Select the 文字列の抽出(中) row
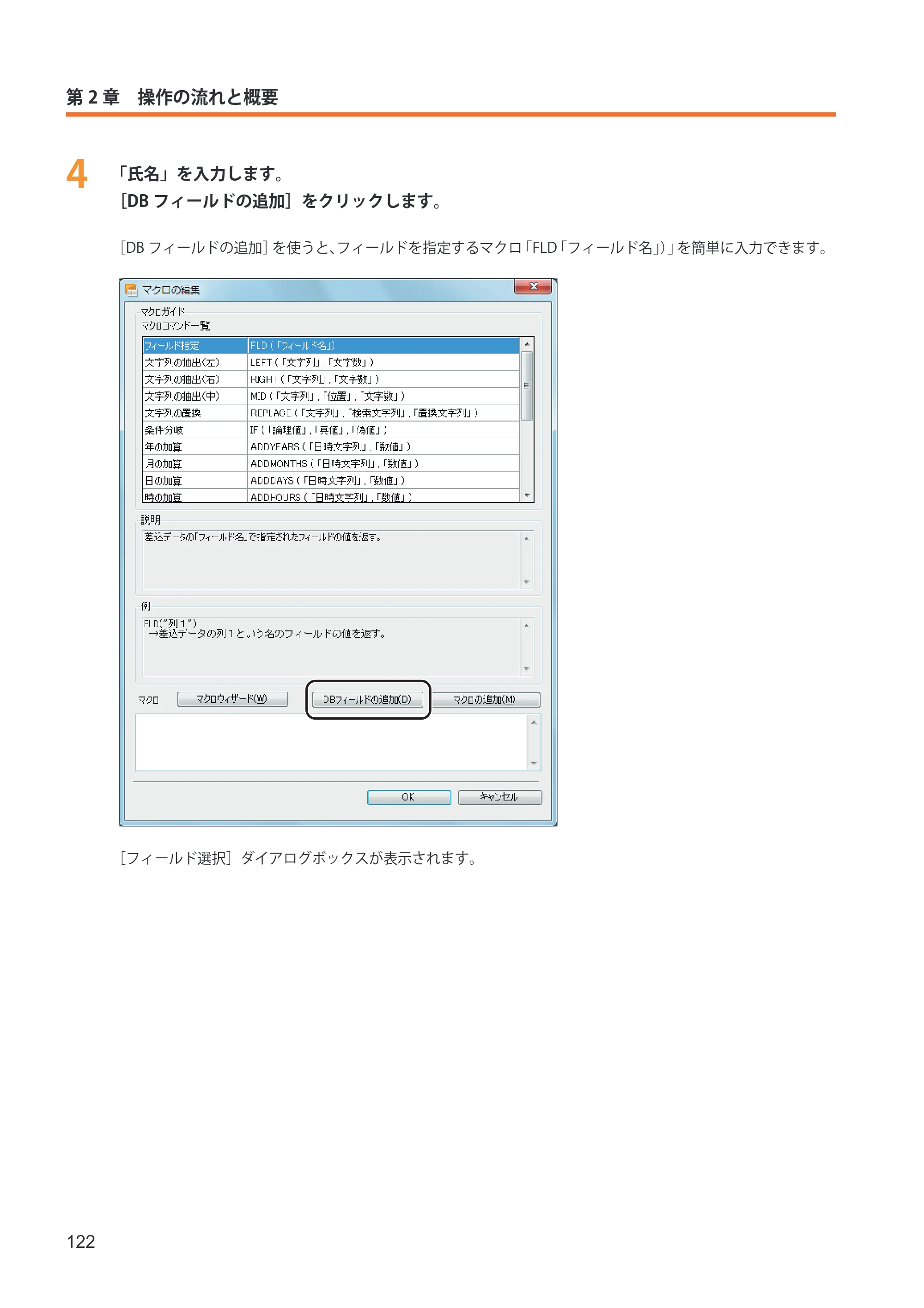This screenshot has height=1308, width=924. pyautogui.click(x=331, y=396)
